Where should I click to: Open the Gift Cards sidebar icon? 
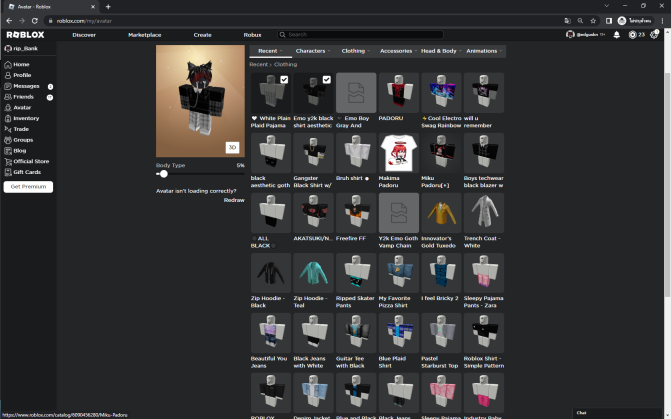click(8, 172)
